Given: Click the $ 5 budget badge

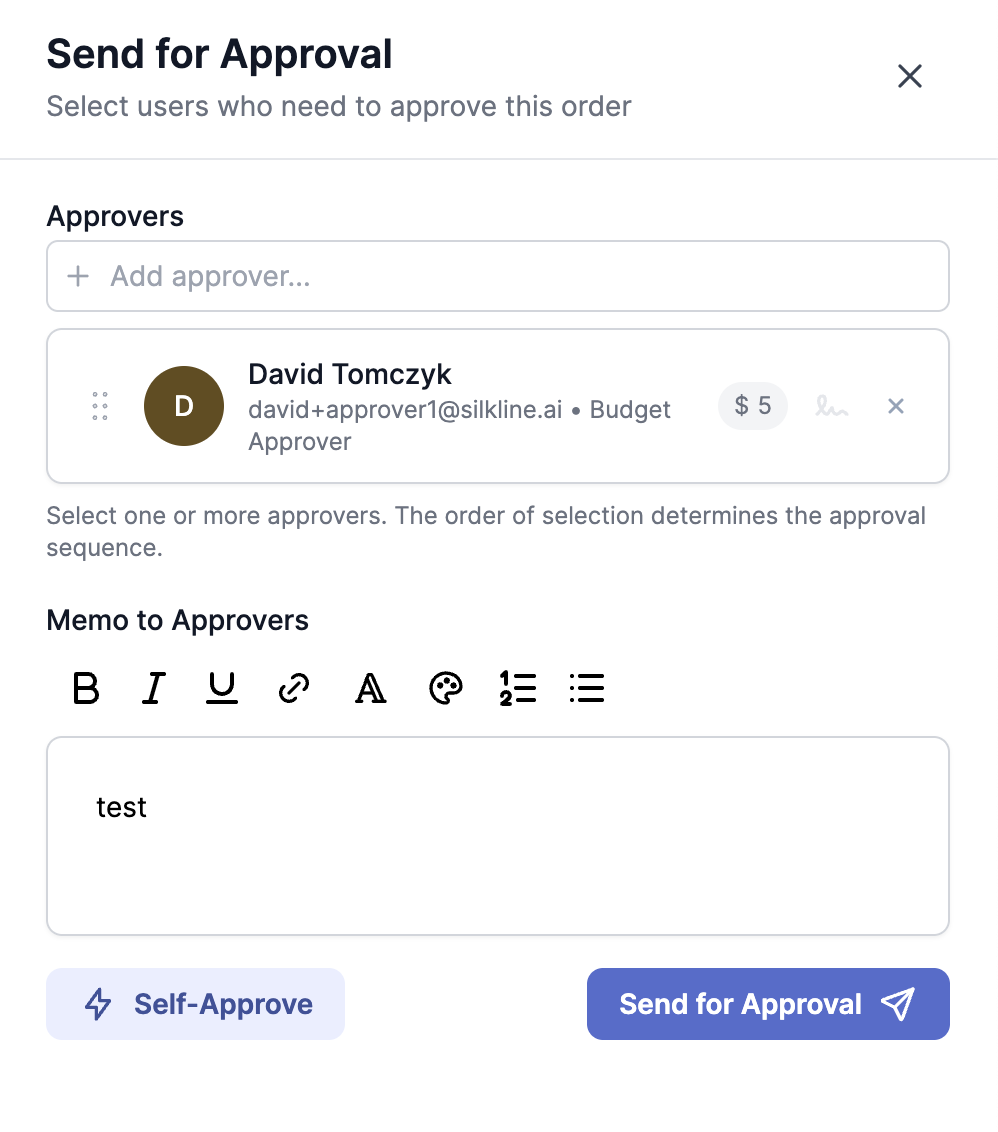Looking at the screenshot, I should (x=753, y=406).
